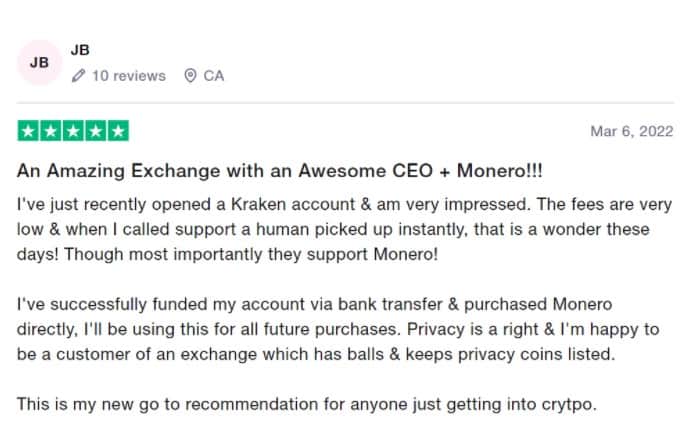
Task: Click the paragraph mentioning Kraken account
Action: click(344, 229)
